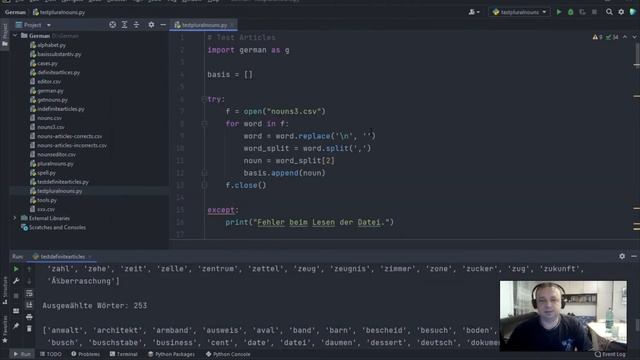640x360 pixels.
Task: Print console output icon in Run panel
Action: coord(29,317)
